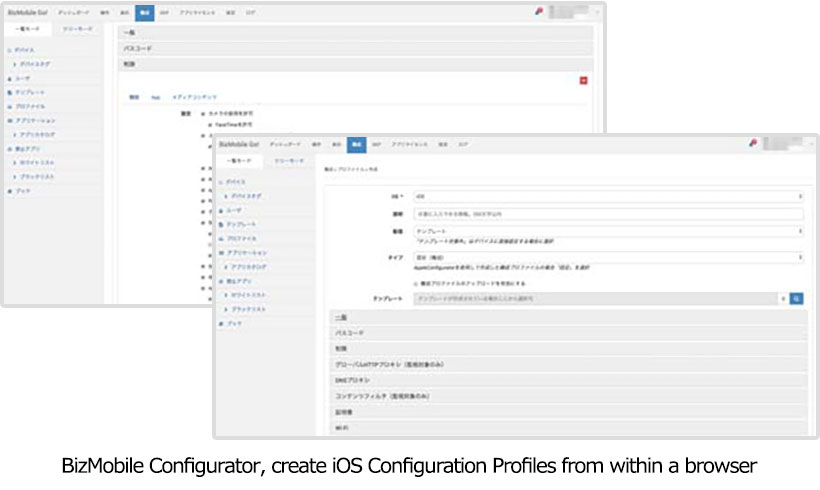Expand the コンテンツフィルタ section
The image size is (820, 490).
coord(569,396)
